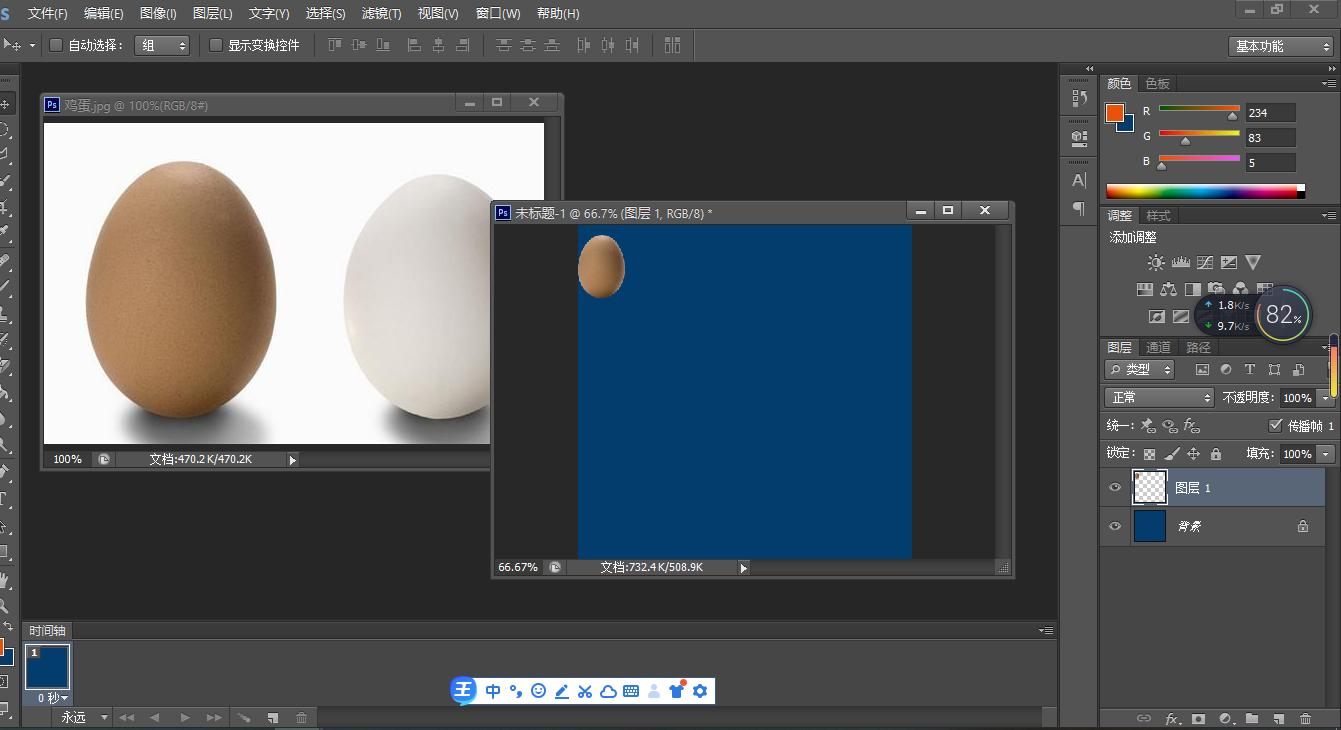1341x730 pixels.
Task: Add a Curves adjustment
Action: click(1205, 263)
